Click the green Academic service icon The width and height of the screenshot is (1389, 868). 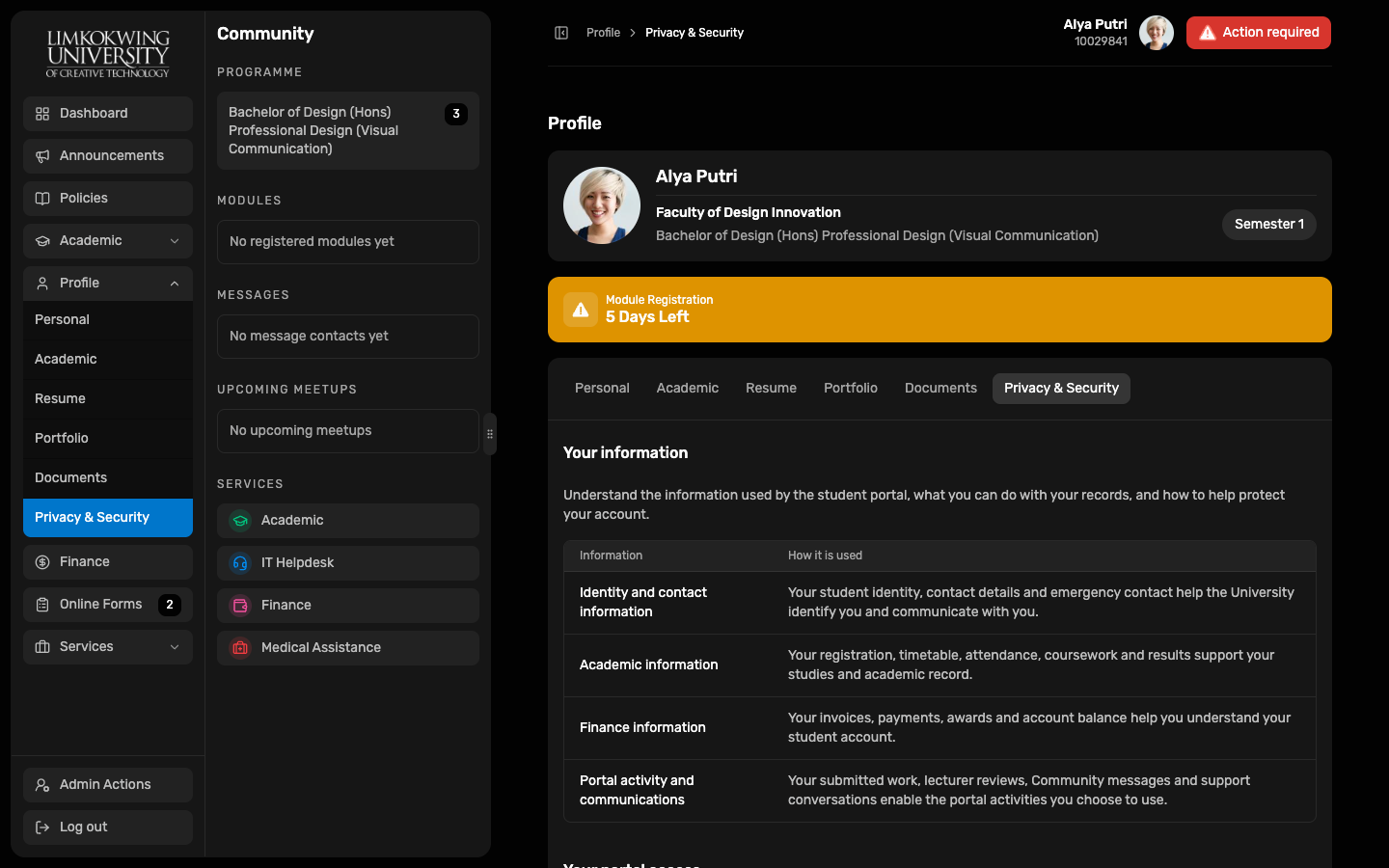click(240, 521)
